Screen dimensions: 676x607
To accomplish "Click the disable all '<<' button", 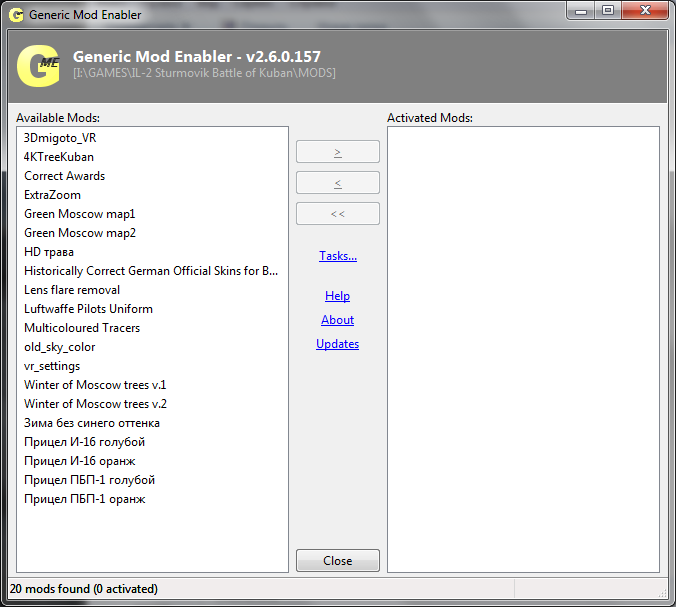I will point(338,214).
